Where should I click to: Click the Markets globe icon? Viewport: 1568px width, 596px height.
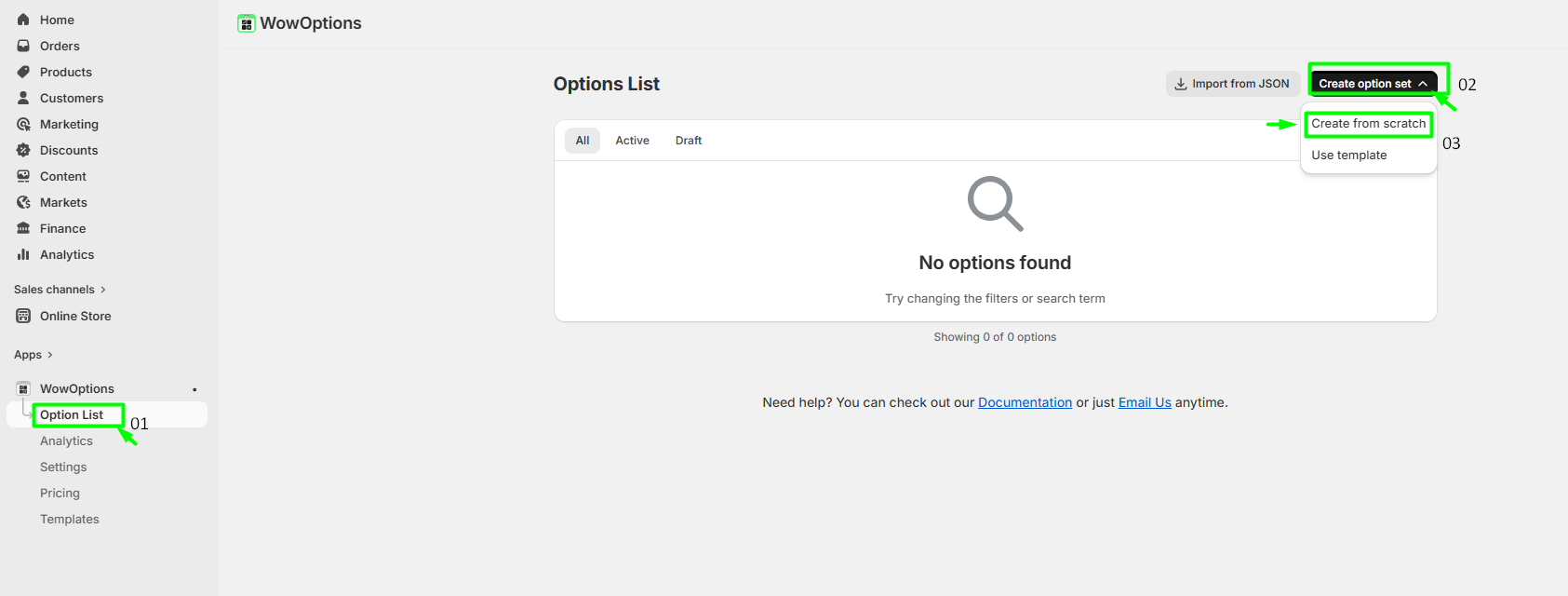point(23,202)
